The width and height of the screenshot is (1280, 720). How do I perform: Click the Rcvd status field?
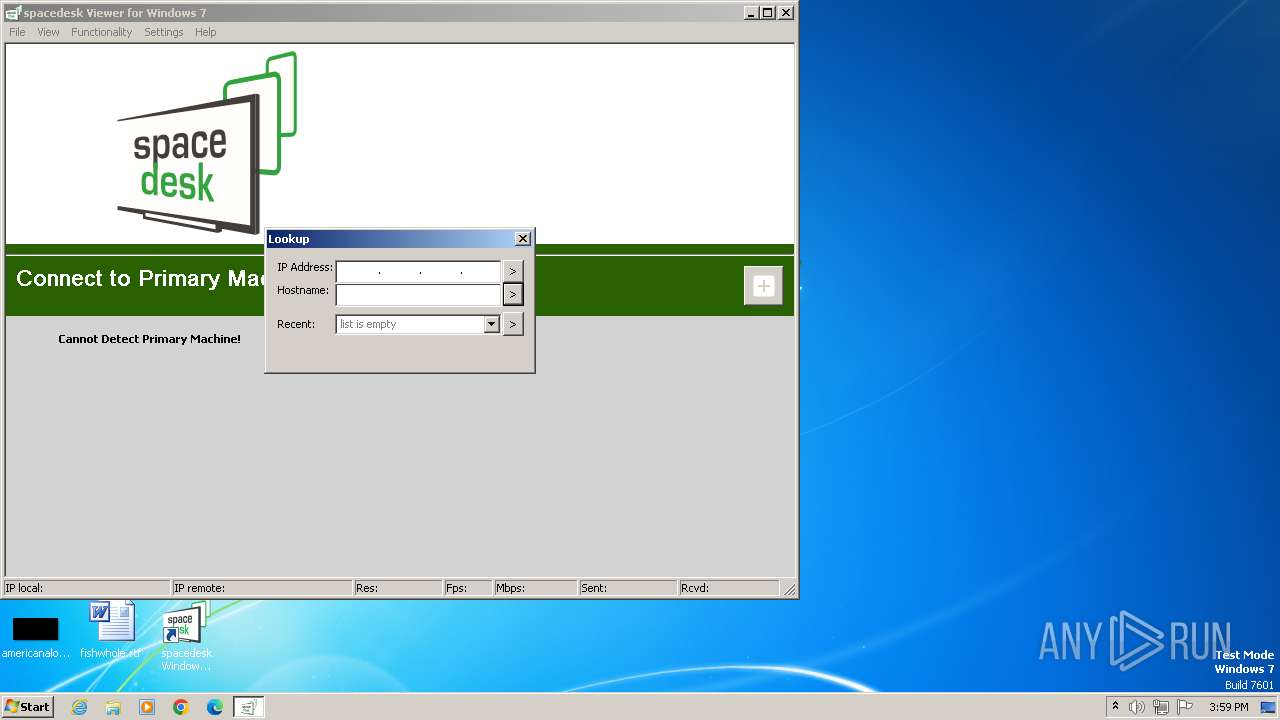pyautogui.click(x=729, y=588)
